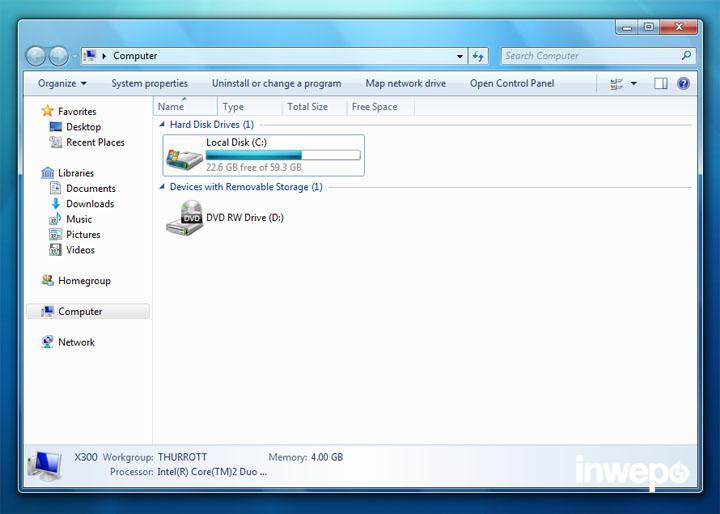Open Recent Places in navigation pane
Viewport: 720px width, 514px height.
95,142
